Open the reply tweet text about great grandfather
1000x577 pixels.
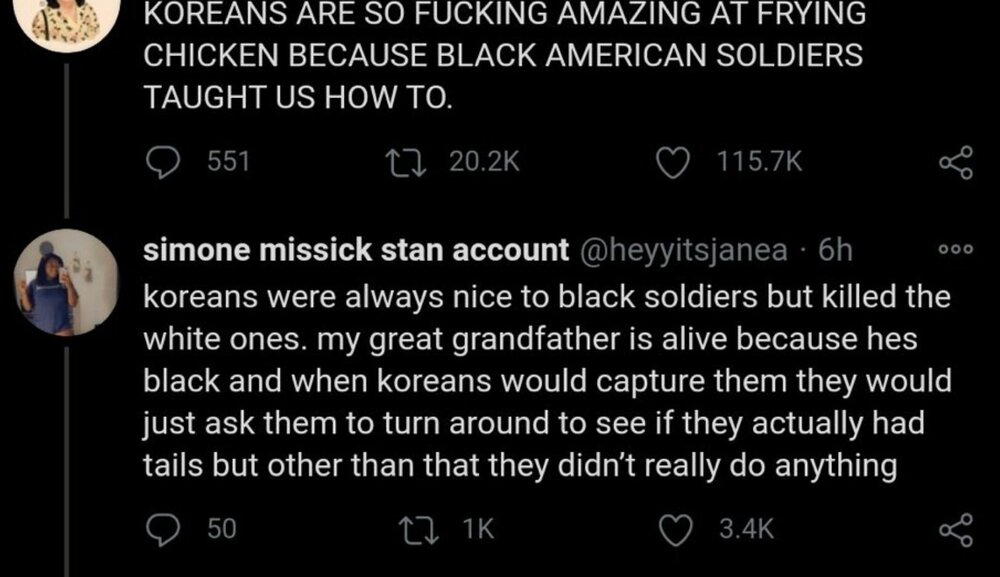click(540, 382)
